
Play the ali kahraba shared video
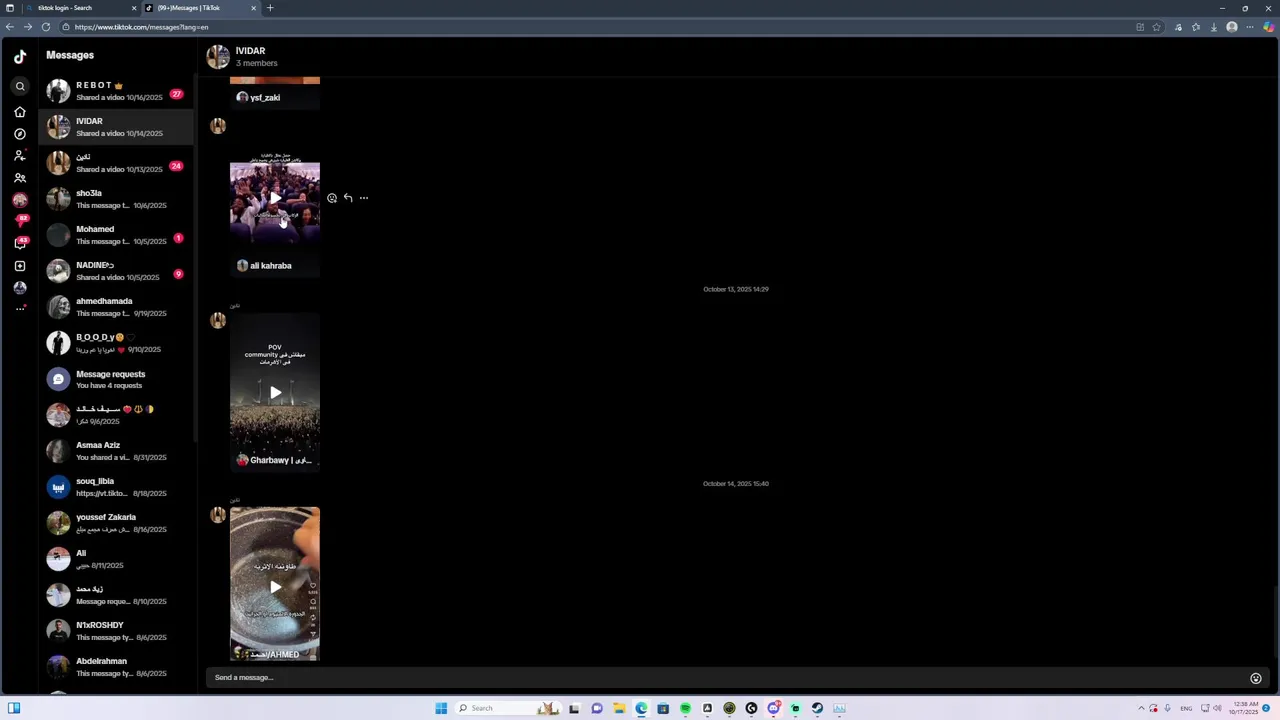[275, 198]
